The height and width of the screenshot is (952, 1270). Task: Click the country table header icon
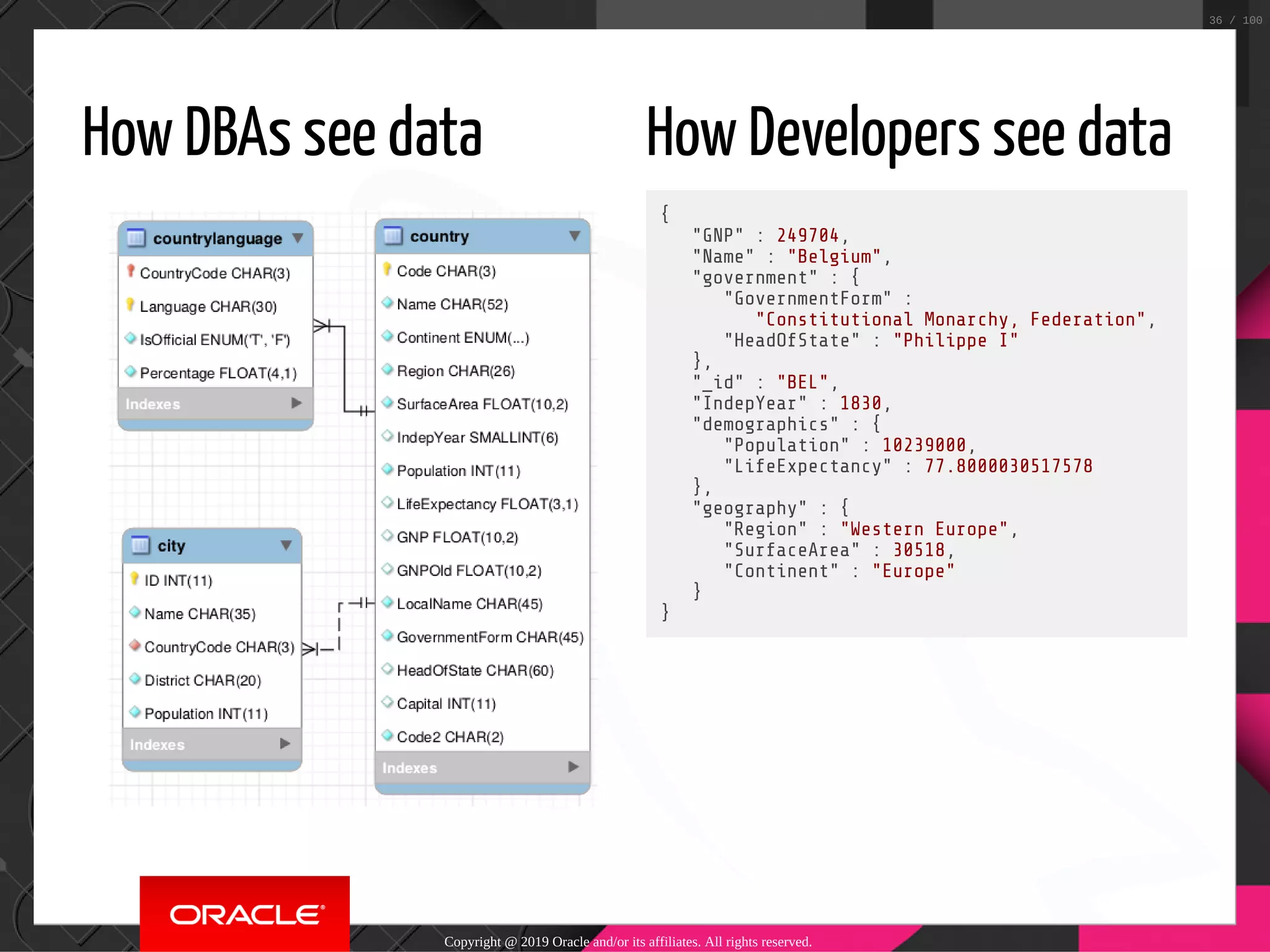point(393,236)
